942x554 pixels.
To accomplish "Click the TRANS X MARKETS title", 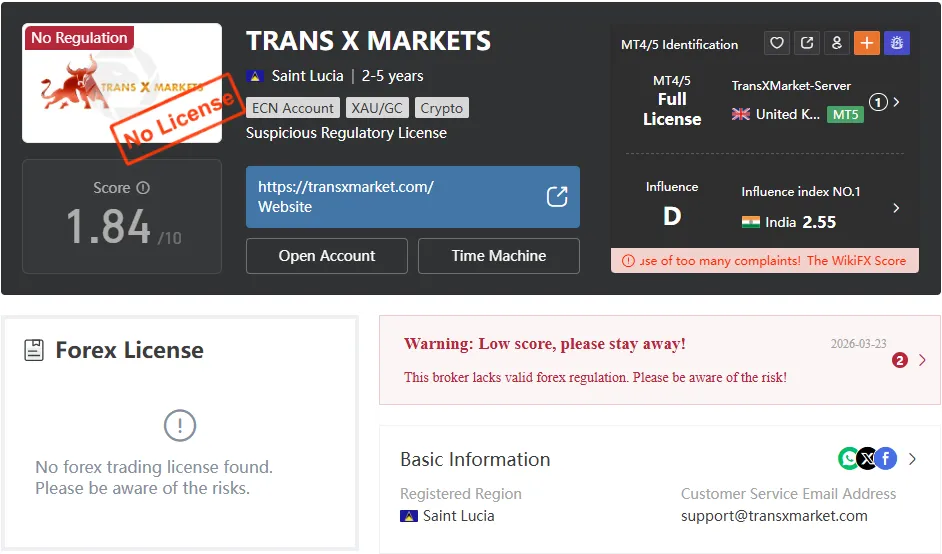I will click(368, 41).
